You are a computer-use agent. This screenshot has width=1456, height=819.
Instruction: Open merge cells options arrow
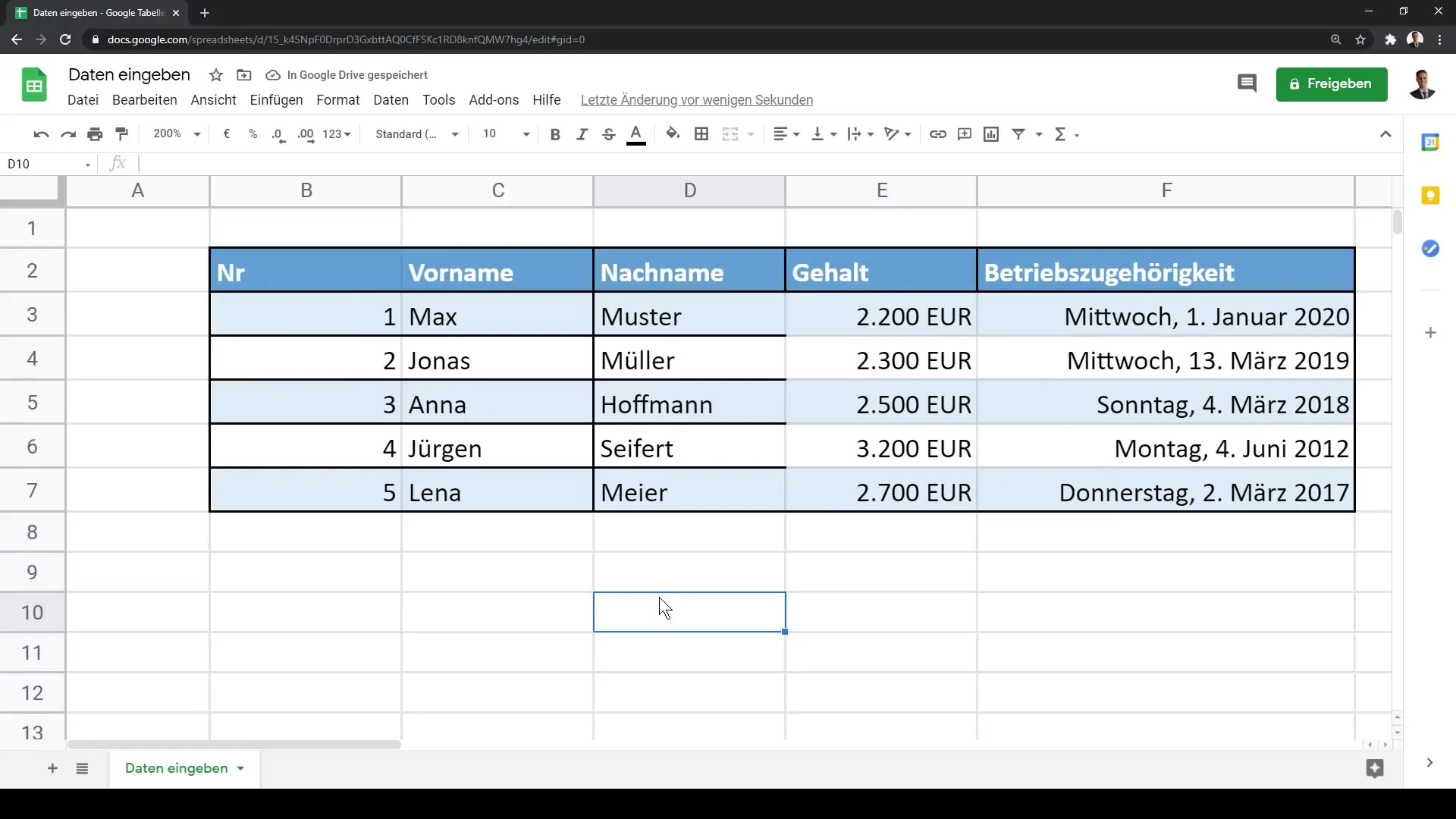point(752,134)
